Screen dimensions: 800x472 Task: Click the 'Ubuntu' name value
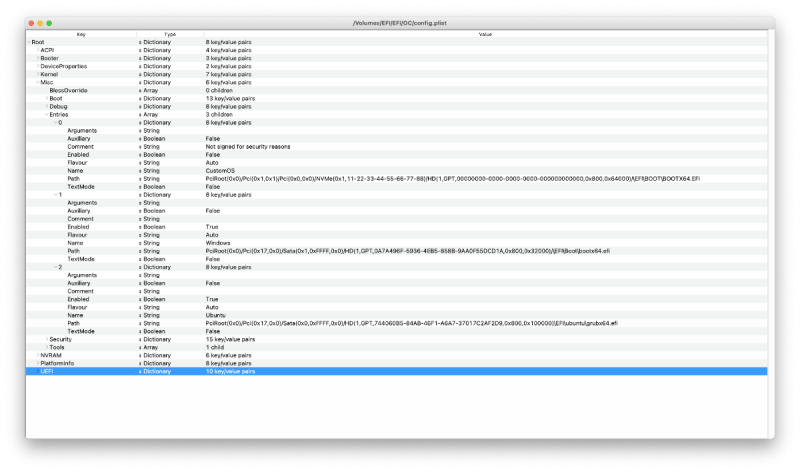(x=216, y=315)
